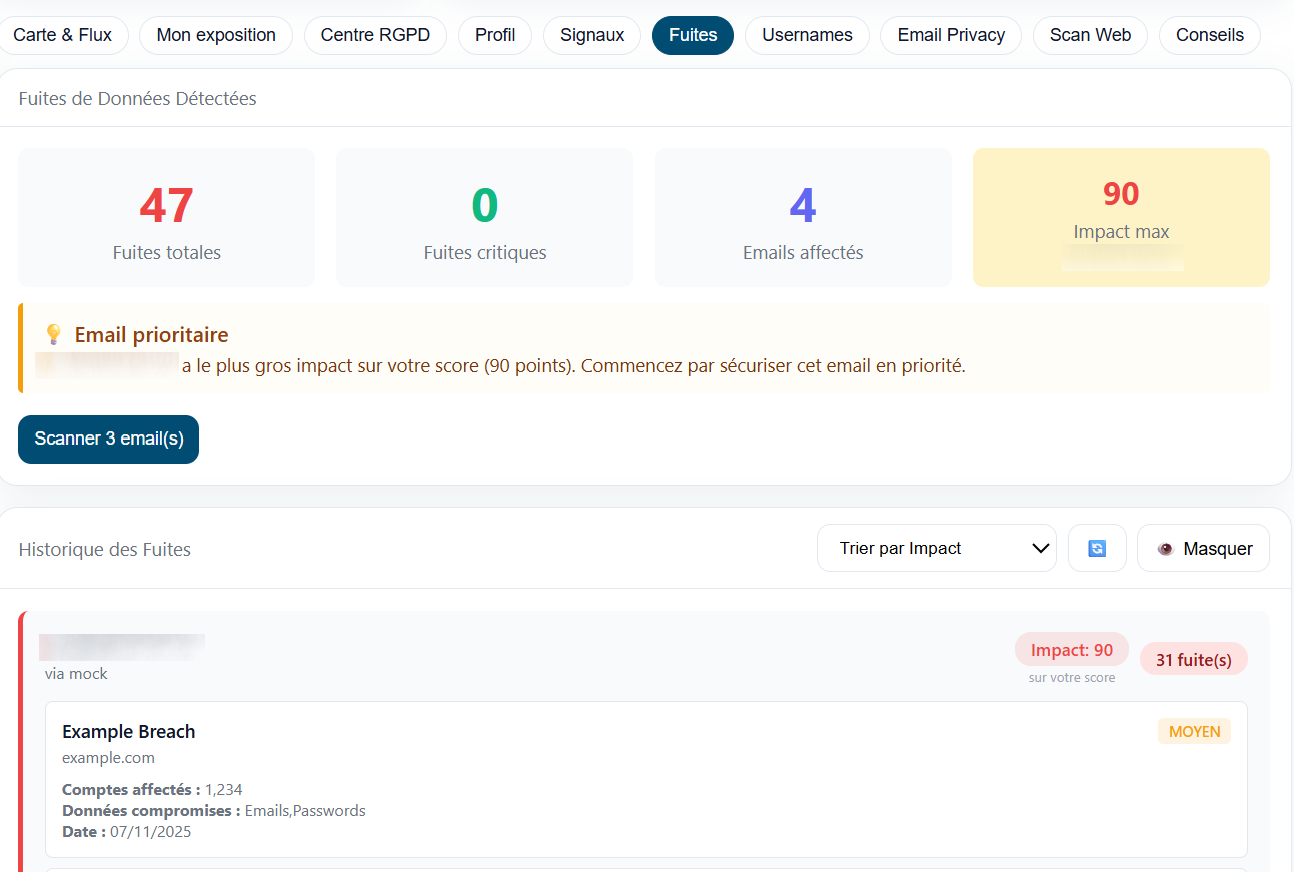Click the Fuites totales stat card
The width and height of the screenshot is (1294, 872).
click(166, 217)
